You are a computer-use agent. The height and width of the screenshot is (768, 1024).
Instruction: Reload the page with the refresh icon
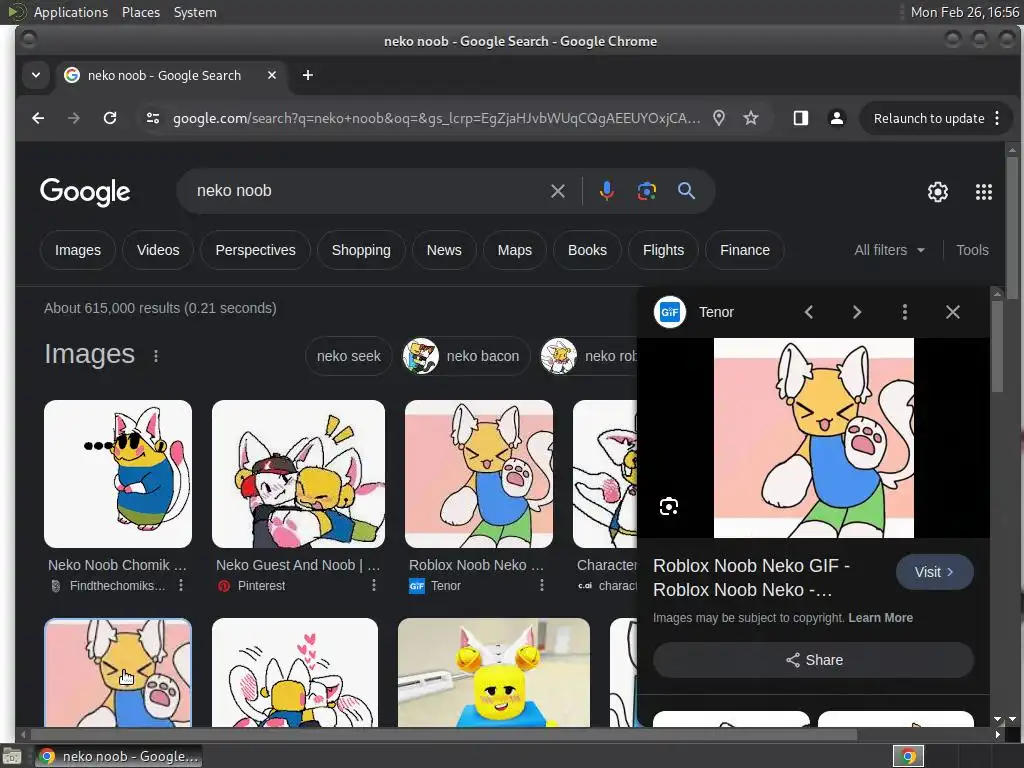[x=110, y=118]
